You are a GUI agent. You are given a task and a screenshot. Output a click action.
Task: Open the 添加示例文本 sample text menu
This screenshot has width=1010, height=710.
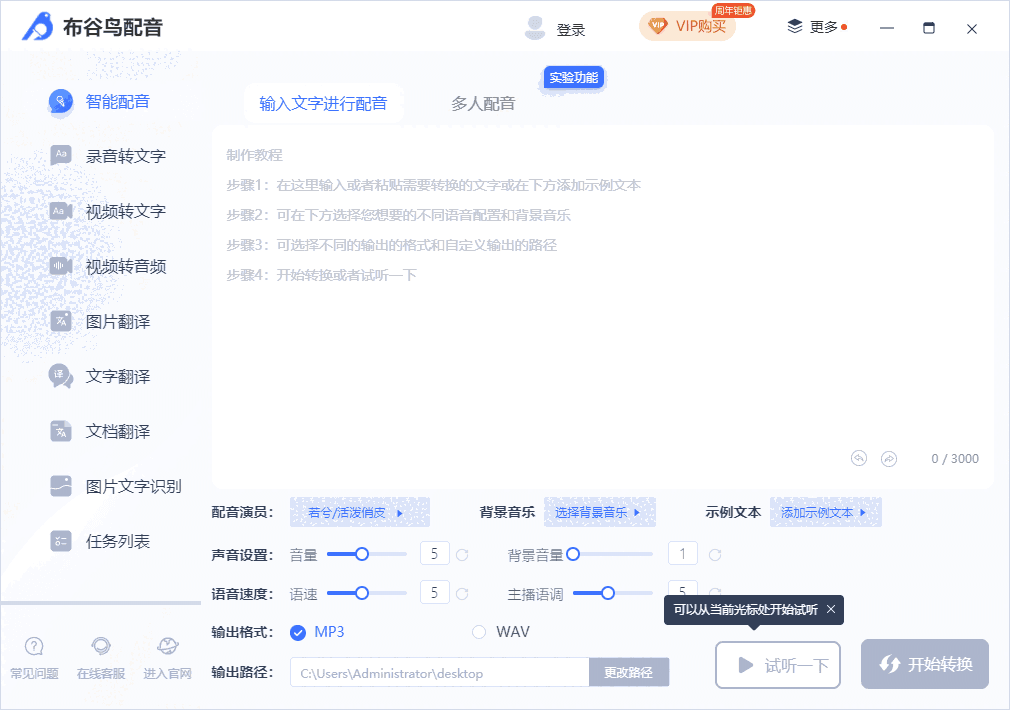point(825,511)
